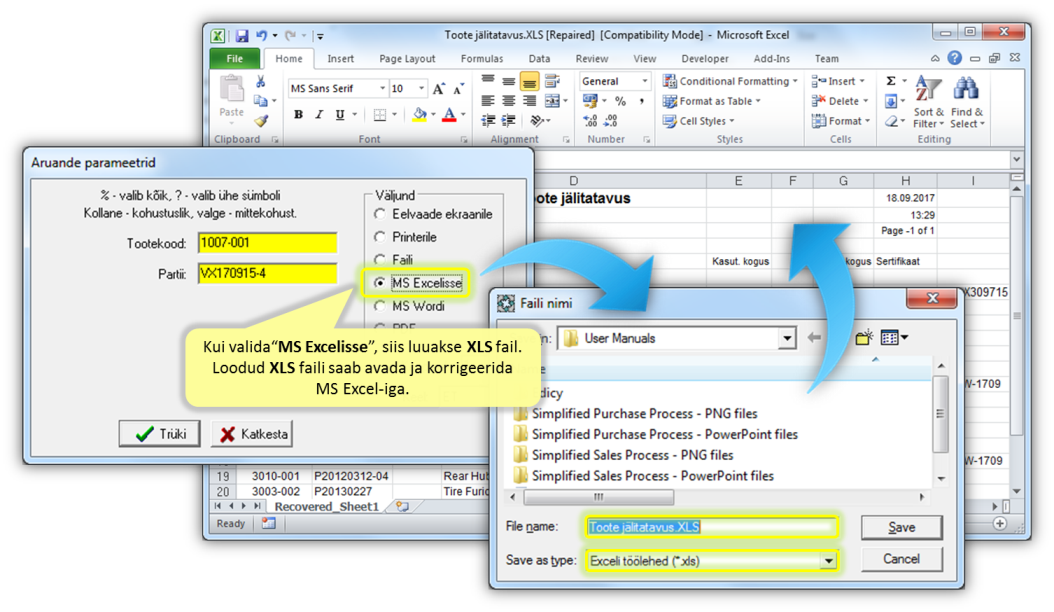
Task: Click the Cut scissors icon in the Clipboard group
Action: click(261, 81)
